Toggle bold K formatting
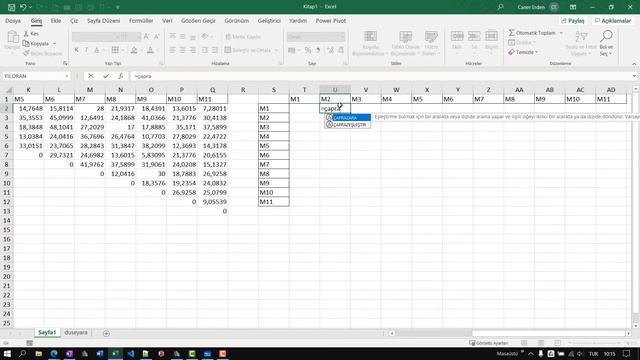Viewport: 640px width, 360px height. click(x=76, y=50)
